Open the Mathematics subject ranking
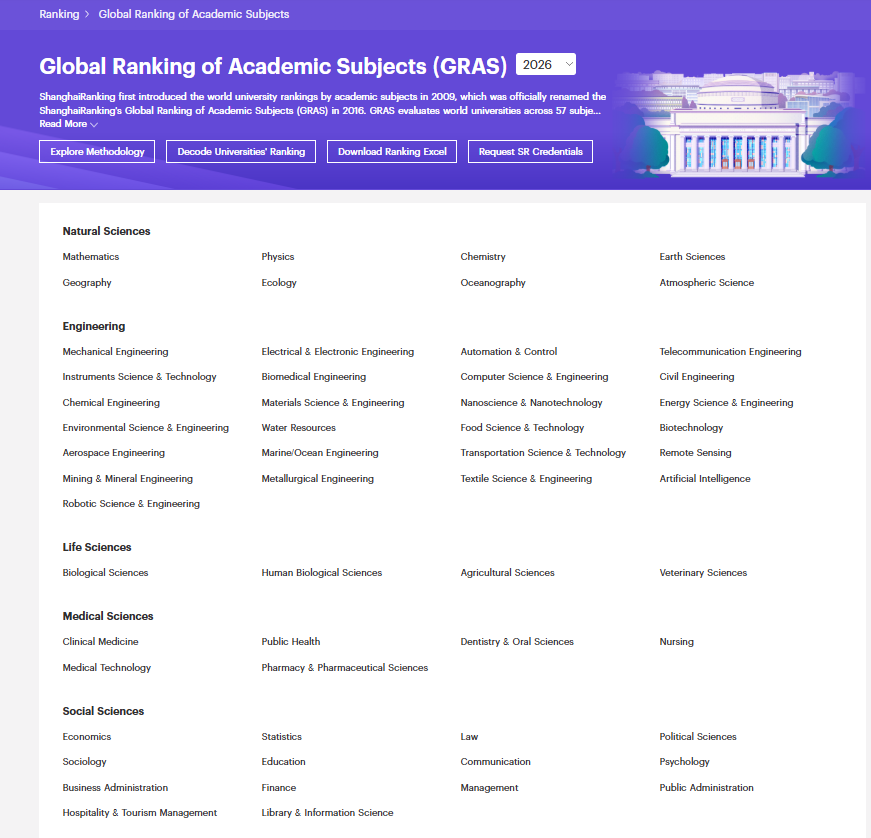871x838 pixels. pyautogui.click(x=91, y=257)
